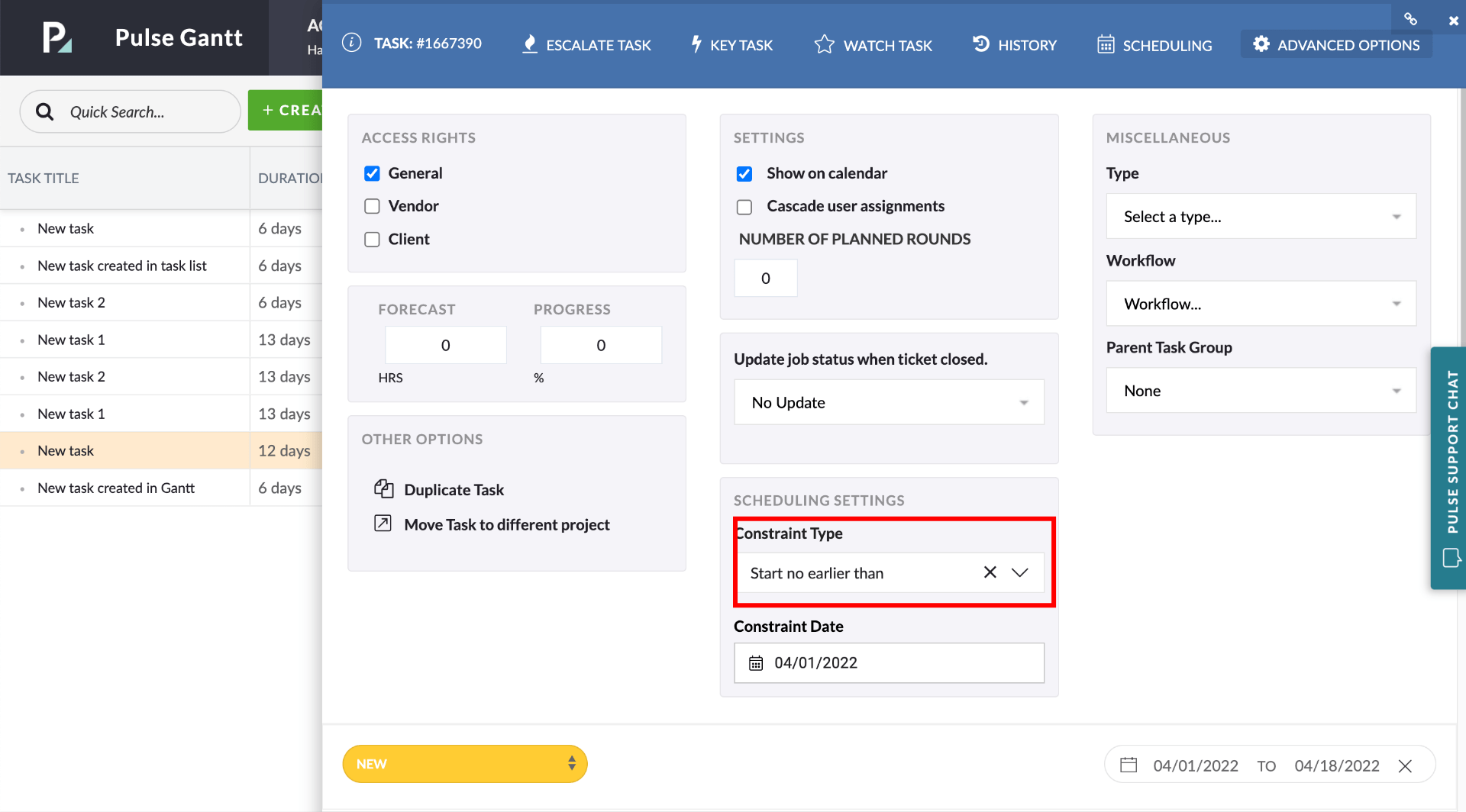Viewport: 1466px width, 812px height.
Task: Open the No Update status dropdown
Action: tap(889, 402)
